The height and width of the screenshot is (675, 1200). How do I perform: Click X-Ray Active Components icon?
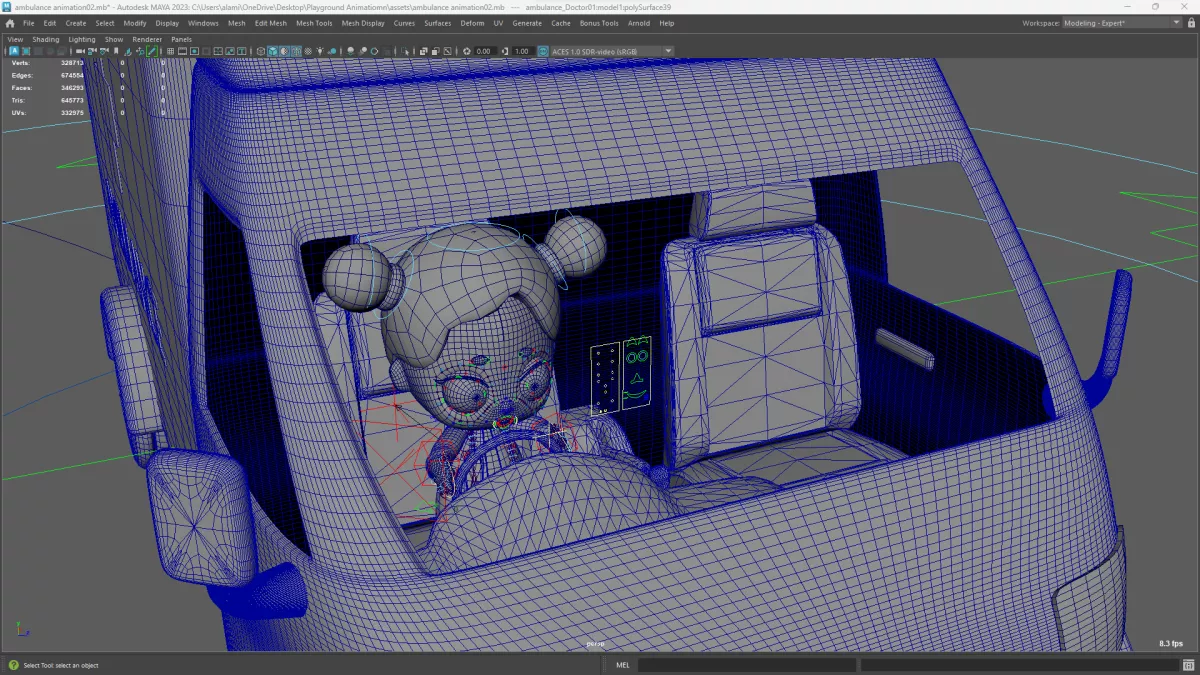click(436, 51)
